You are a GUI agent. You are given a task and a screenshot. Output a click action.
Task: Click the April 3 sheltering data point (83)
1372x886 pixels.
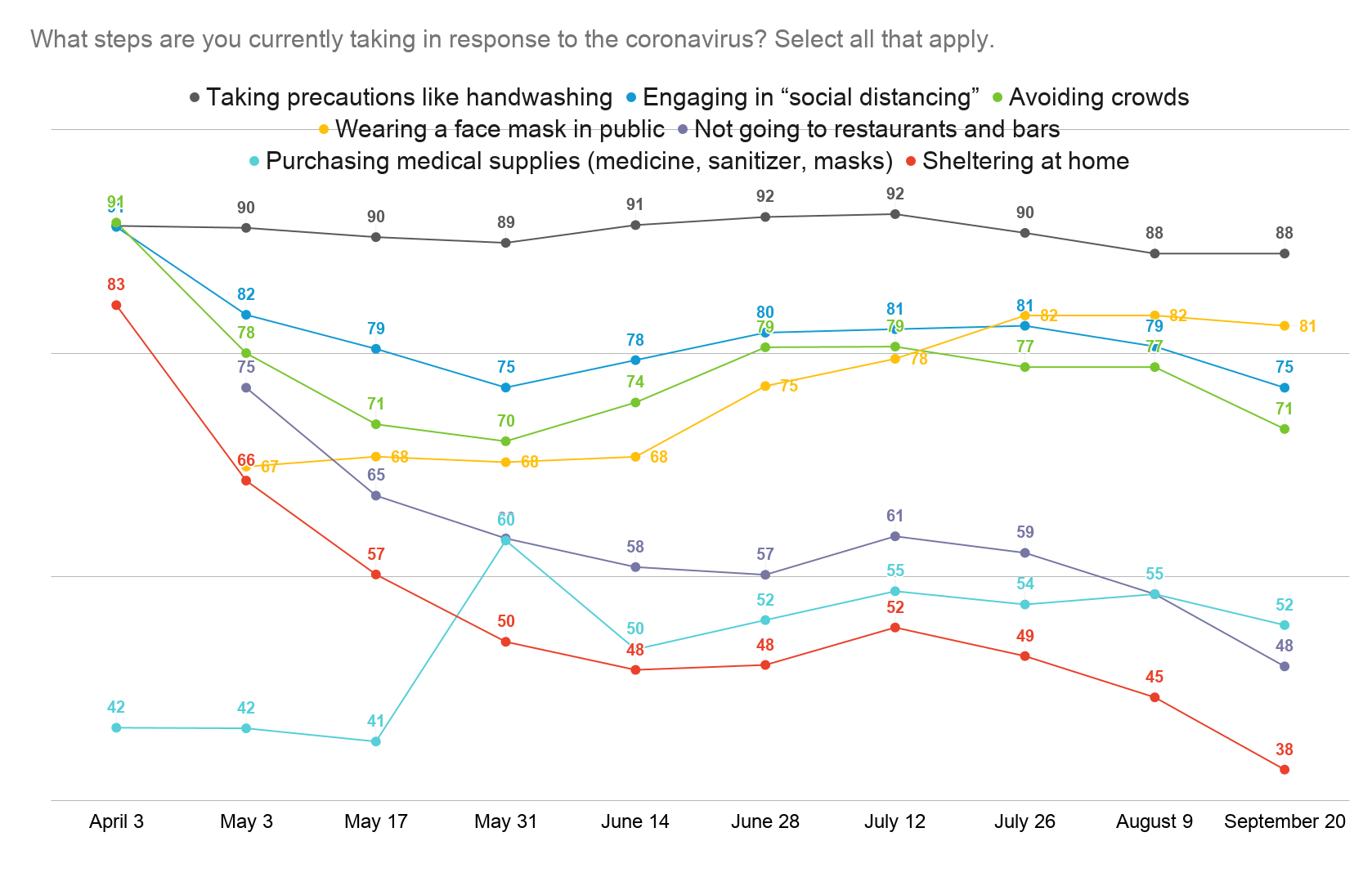click(x=116, y=305)
